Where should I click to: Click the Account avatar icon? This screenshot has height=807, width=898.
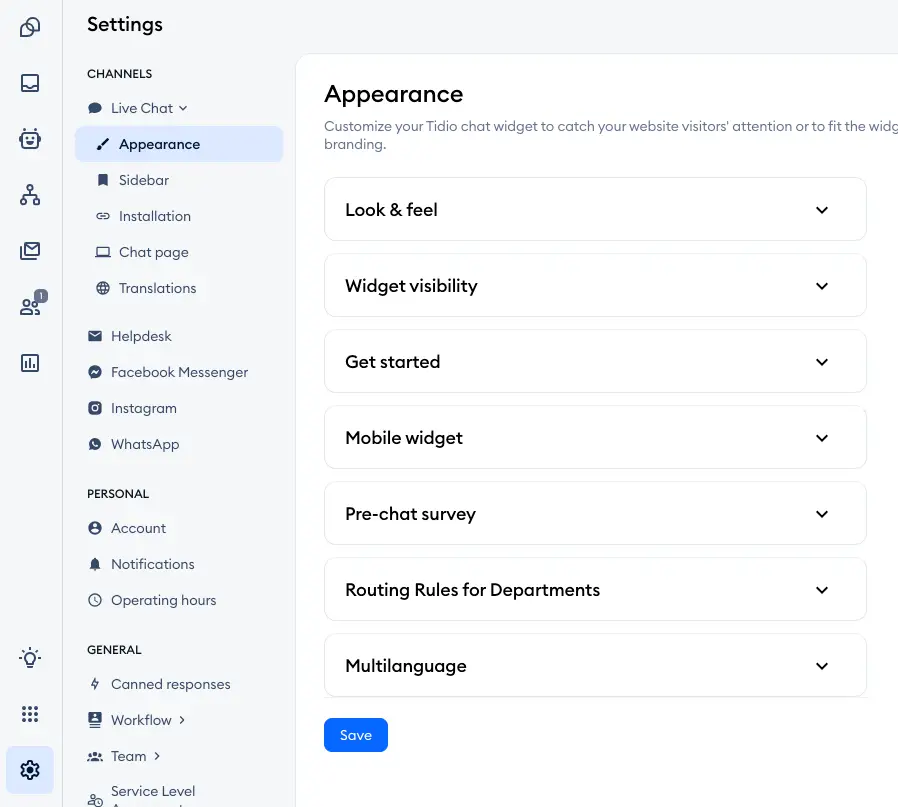(95, 528)
